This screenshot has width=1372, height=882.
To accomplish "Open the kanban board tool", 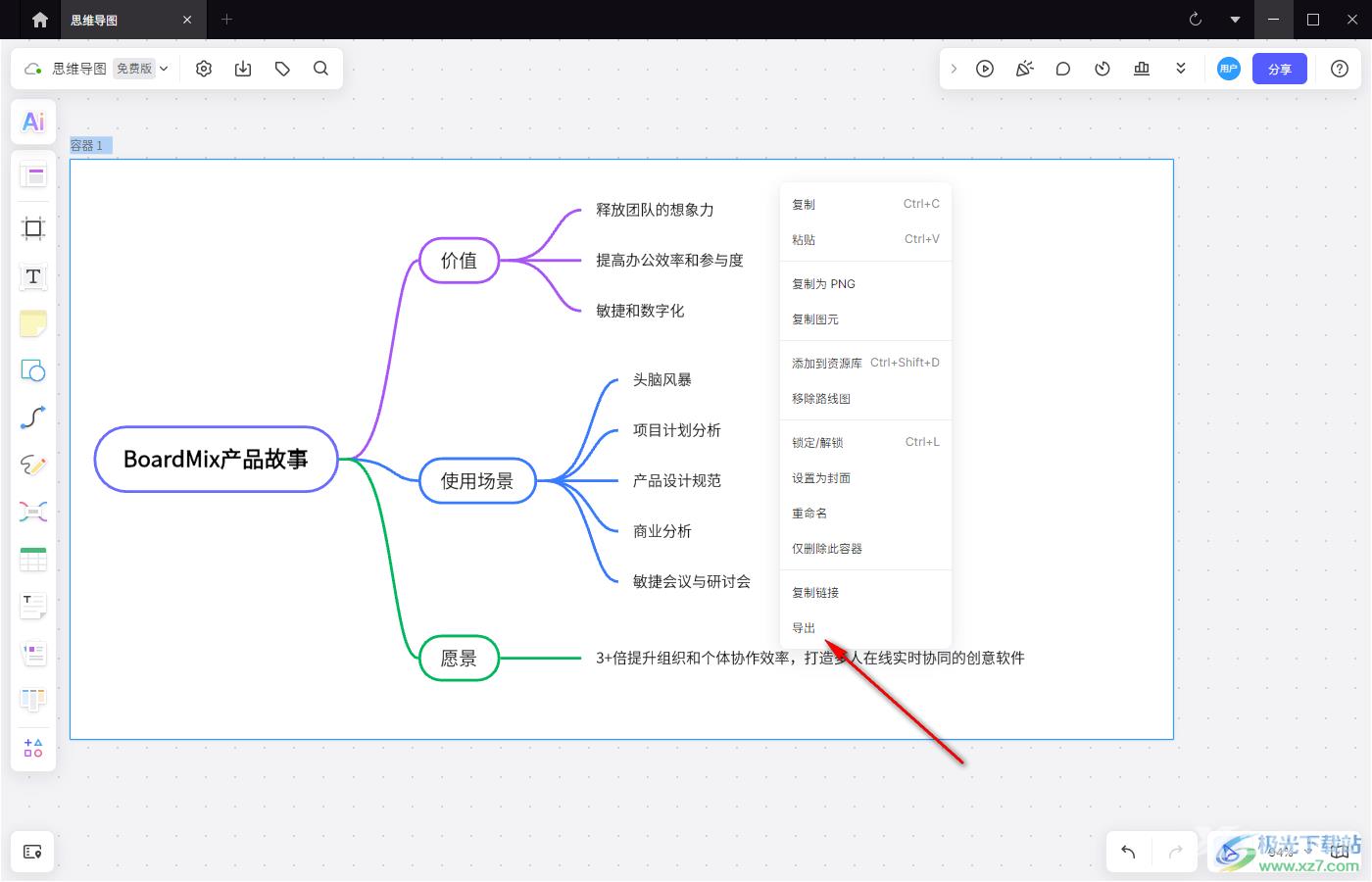I will (33, 700).
